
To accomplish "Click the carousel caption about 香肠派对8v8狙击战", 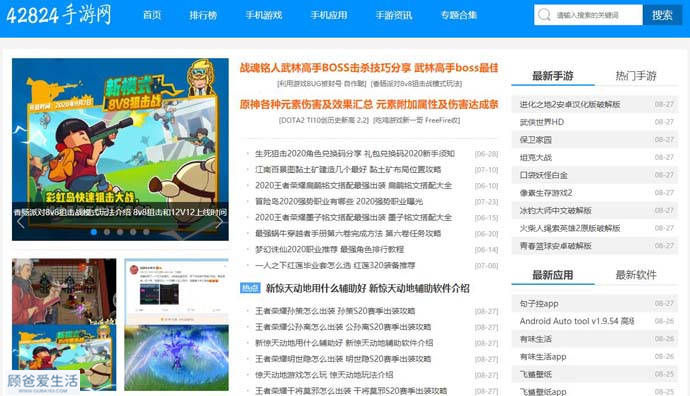I will click(x=120, y=212).
